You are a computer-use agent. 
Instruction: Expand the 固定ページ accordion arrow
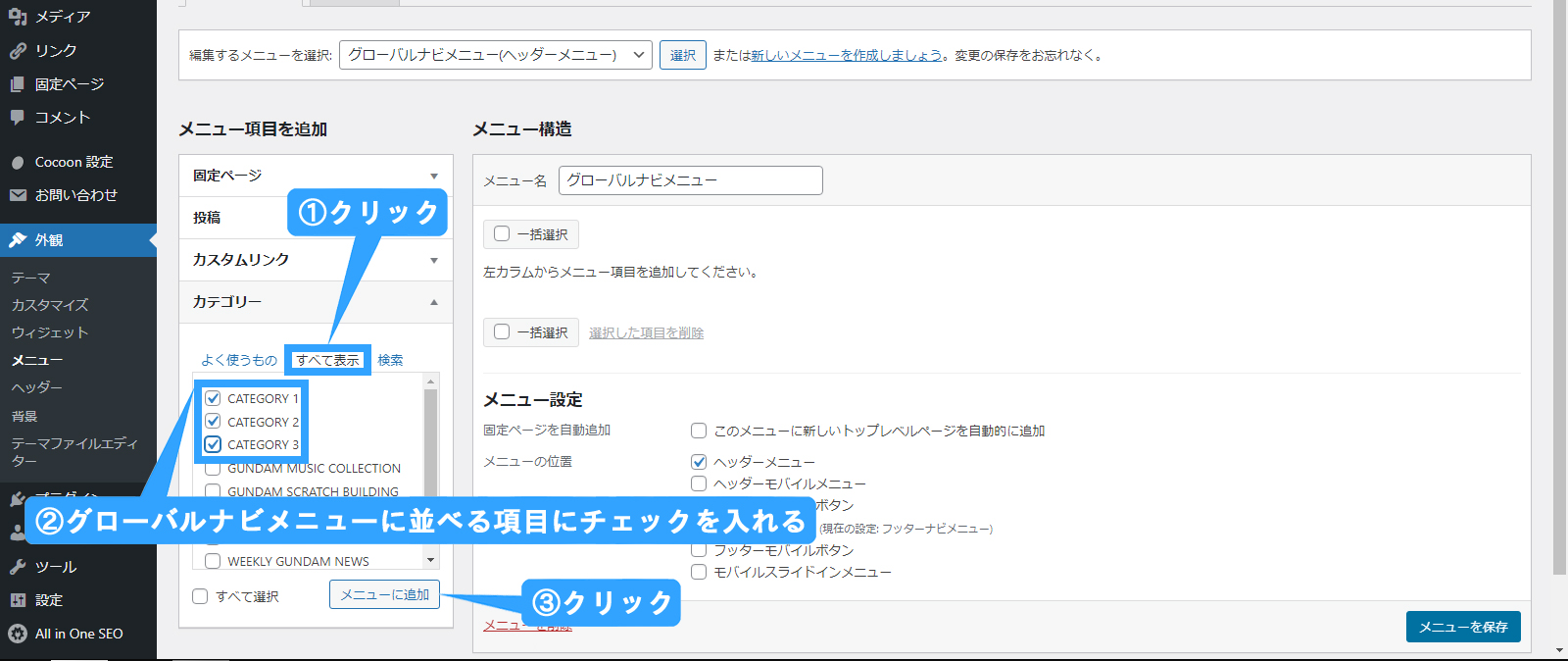(x=434, y=177)
